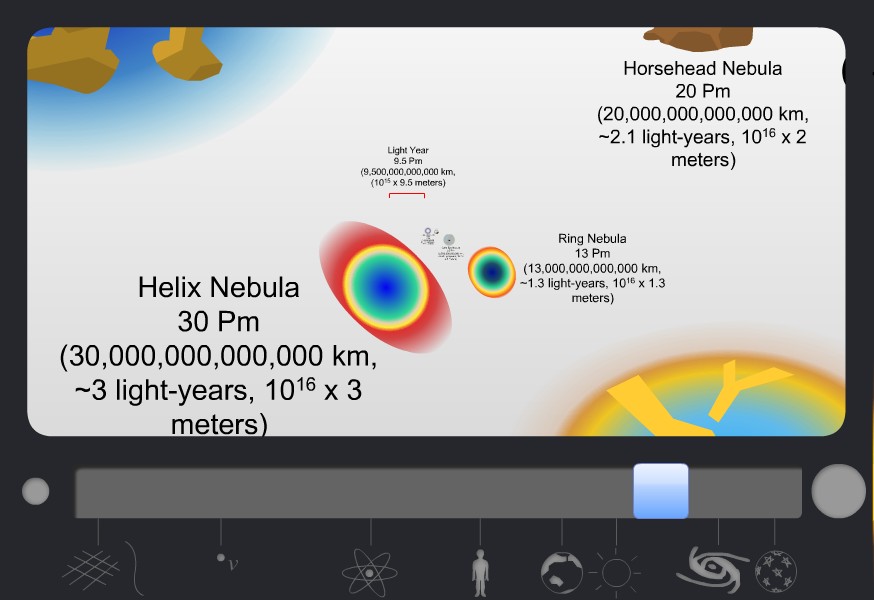Click the string-like curve icon beside the grid
Screen dimensions: 874x600
135,568
